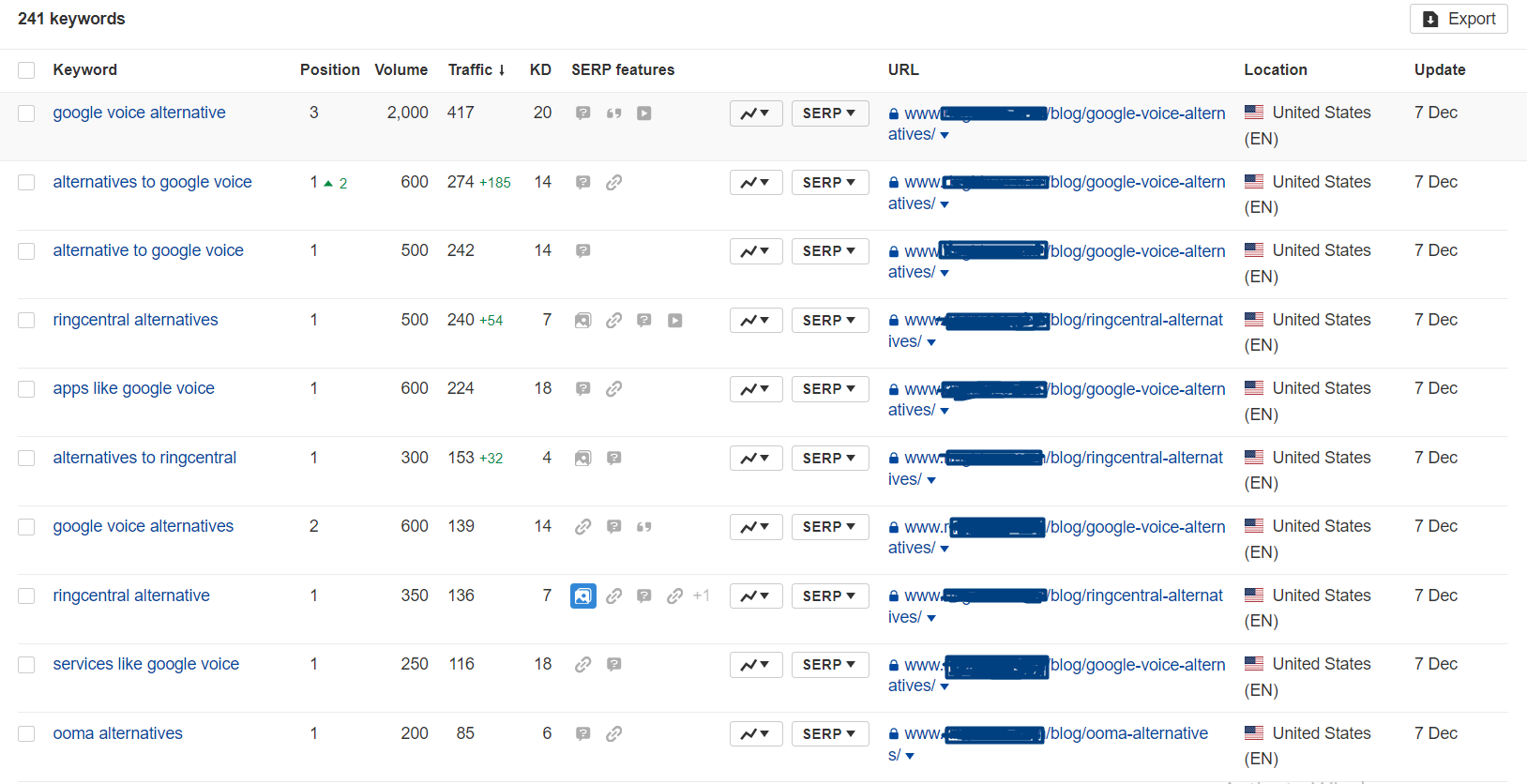1527x784 pixels.
Task: Open keyword link ringcentral alternatives
Action: (x=135, y=320)
